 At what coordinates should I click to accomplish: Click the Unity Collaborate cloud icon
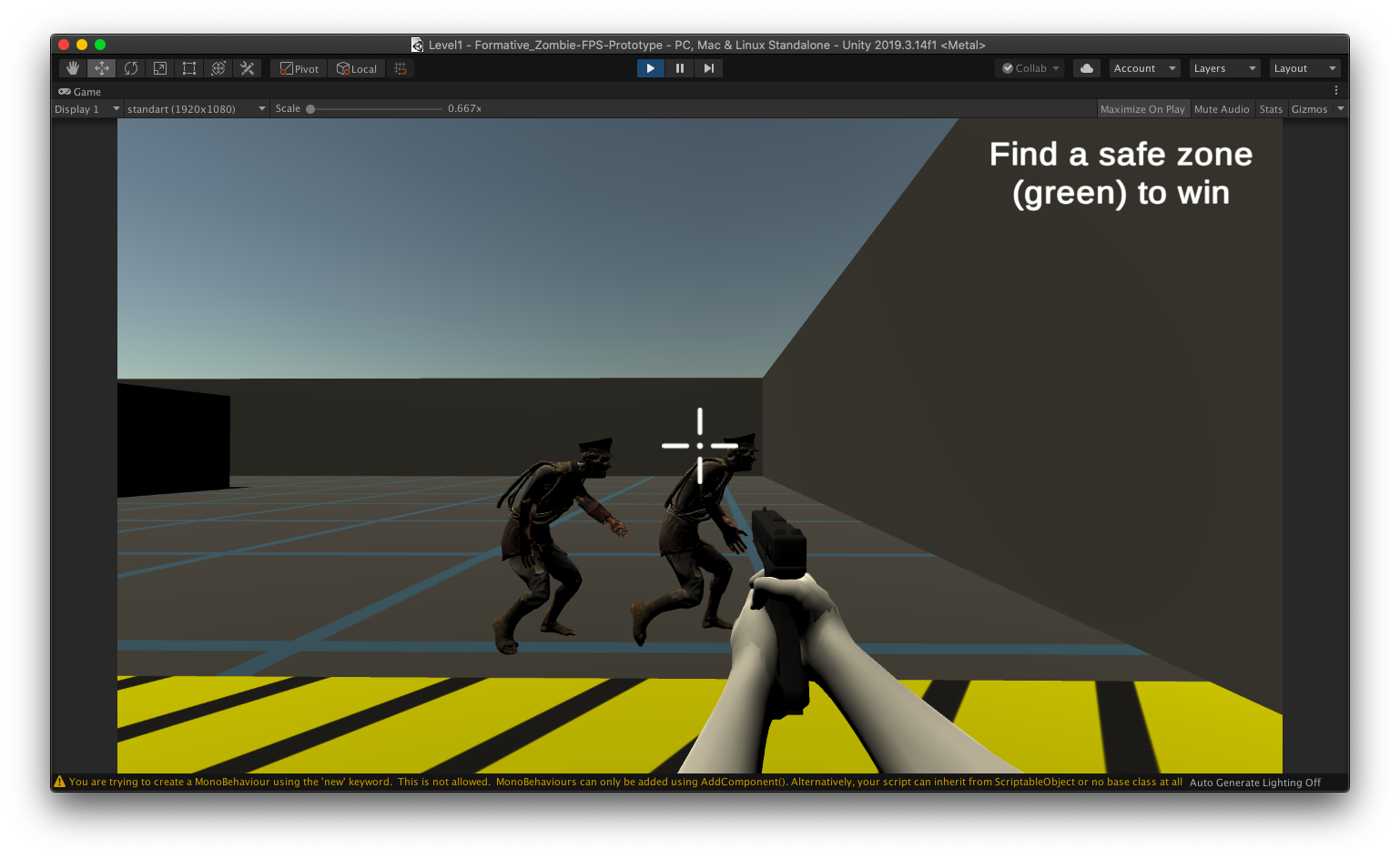(x=1086, y=67)
